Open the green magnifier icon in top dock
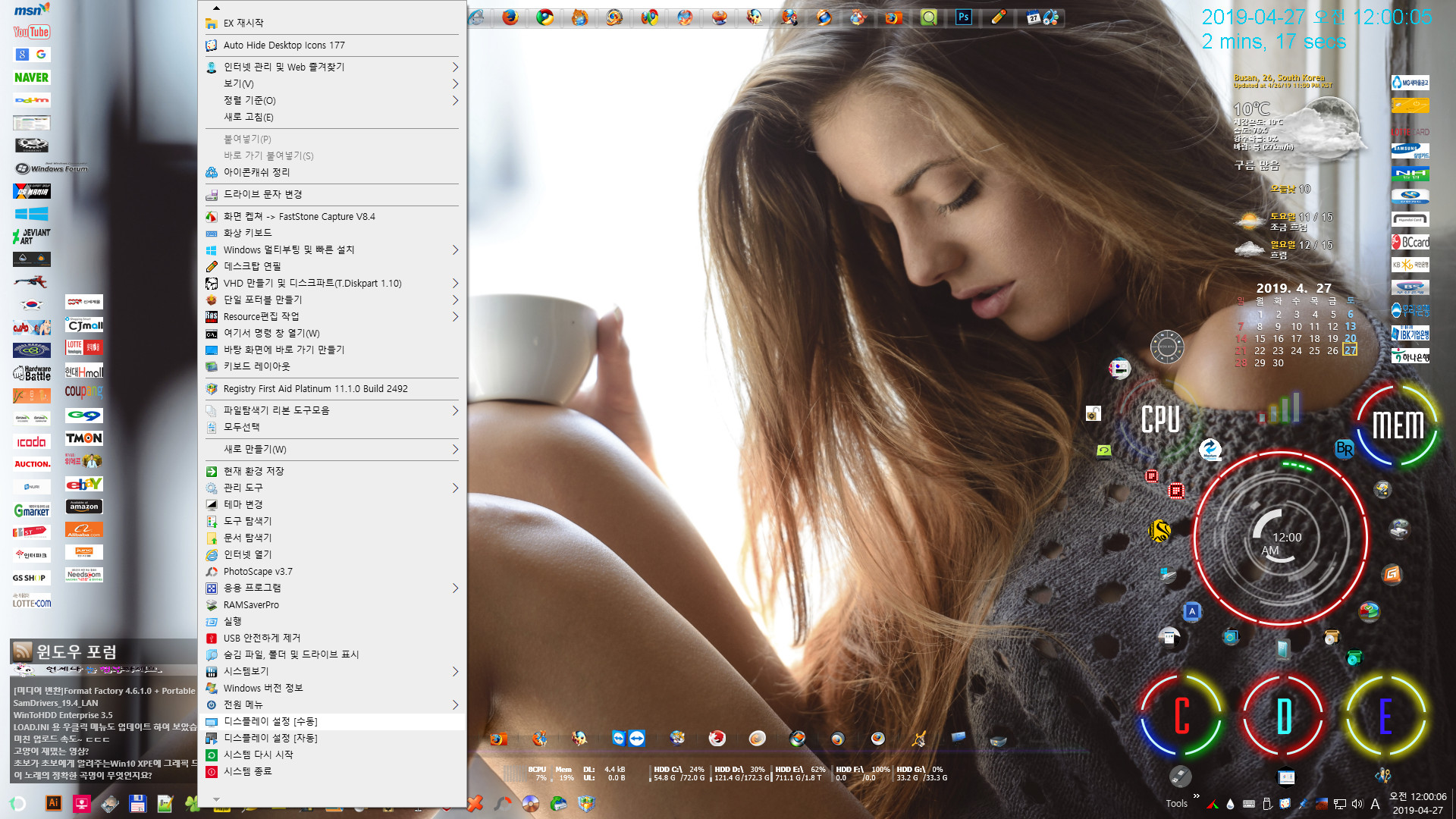The height and width of the screenshot is (819, 1456). [928, 17]
